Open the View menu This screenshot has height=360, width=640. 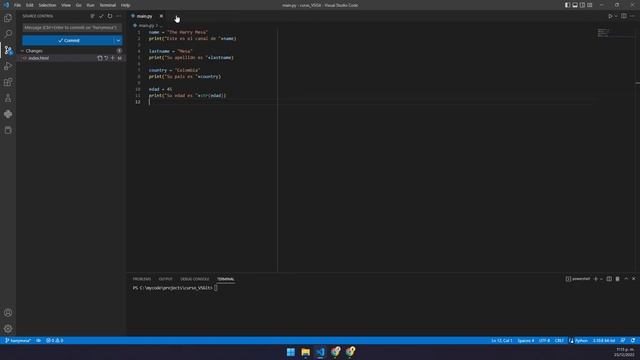pyautogui.click(x=66, y=5)
